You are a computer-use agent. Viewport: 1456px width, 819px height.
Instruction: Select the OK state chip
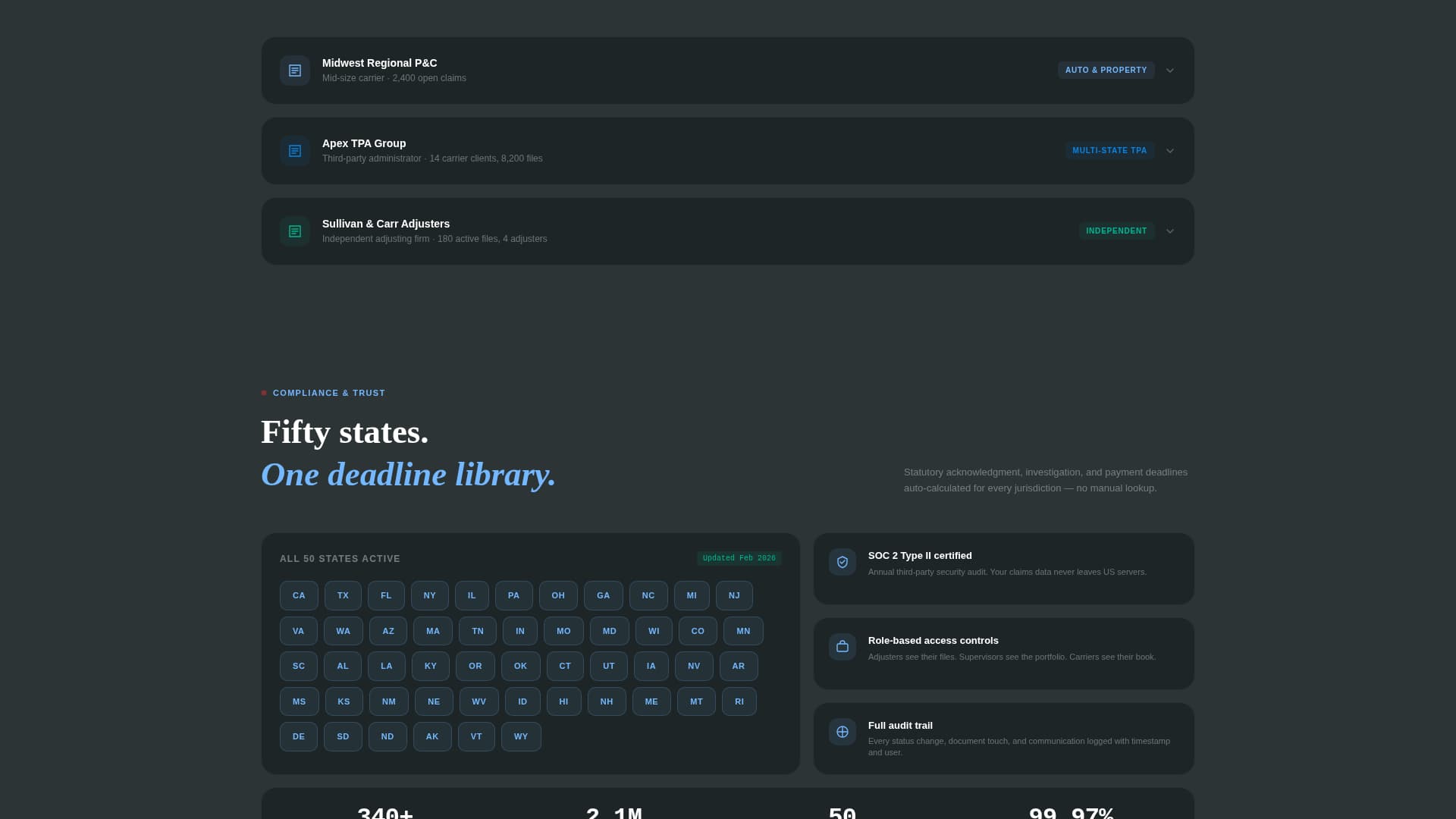521,666
